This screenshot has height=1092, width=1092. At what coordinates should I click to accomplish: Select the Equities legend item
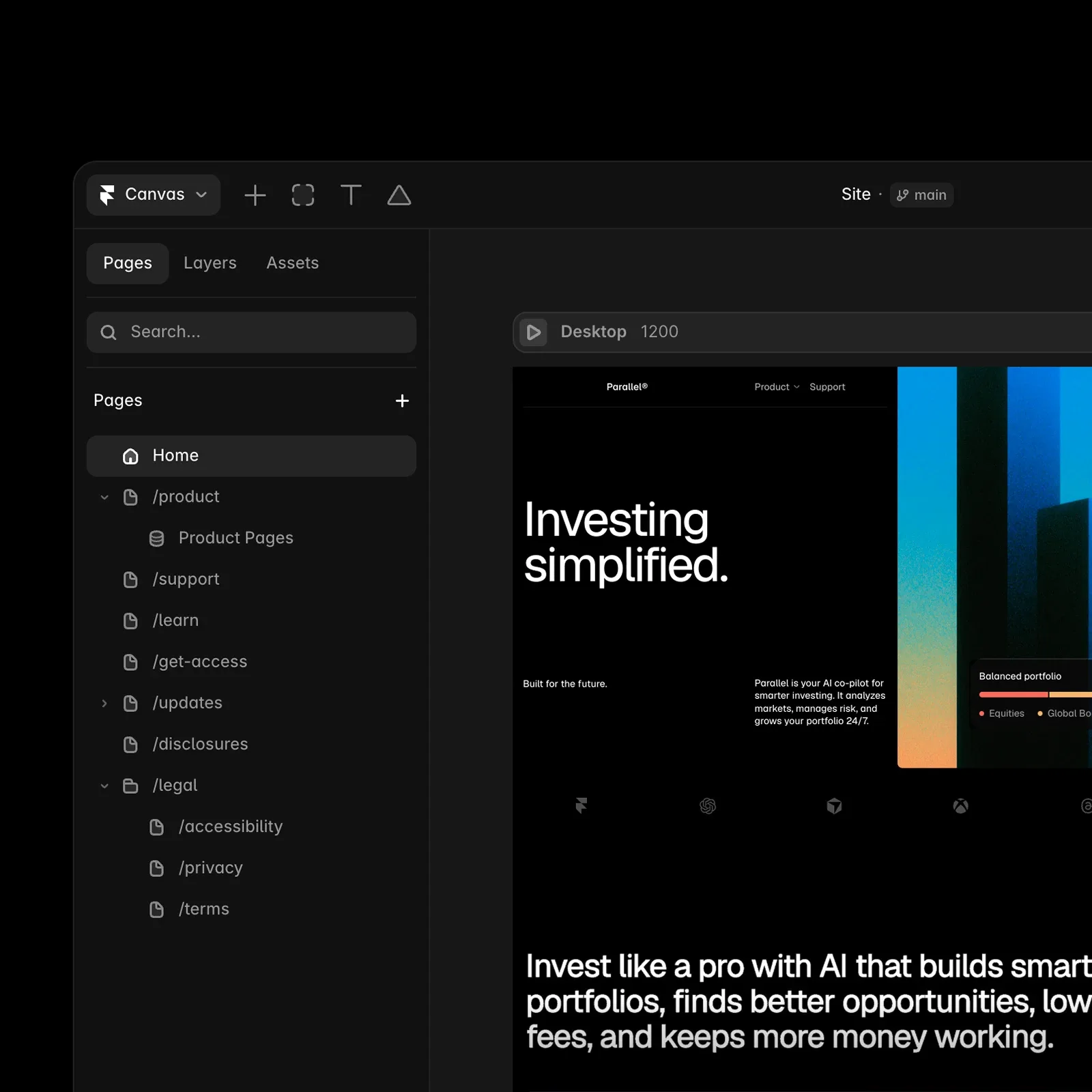tap(1002, 713)
